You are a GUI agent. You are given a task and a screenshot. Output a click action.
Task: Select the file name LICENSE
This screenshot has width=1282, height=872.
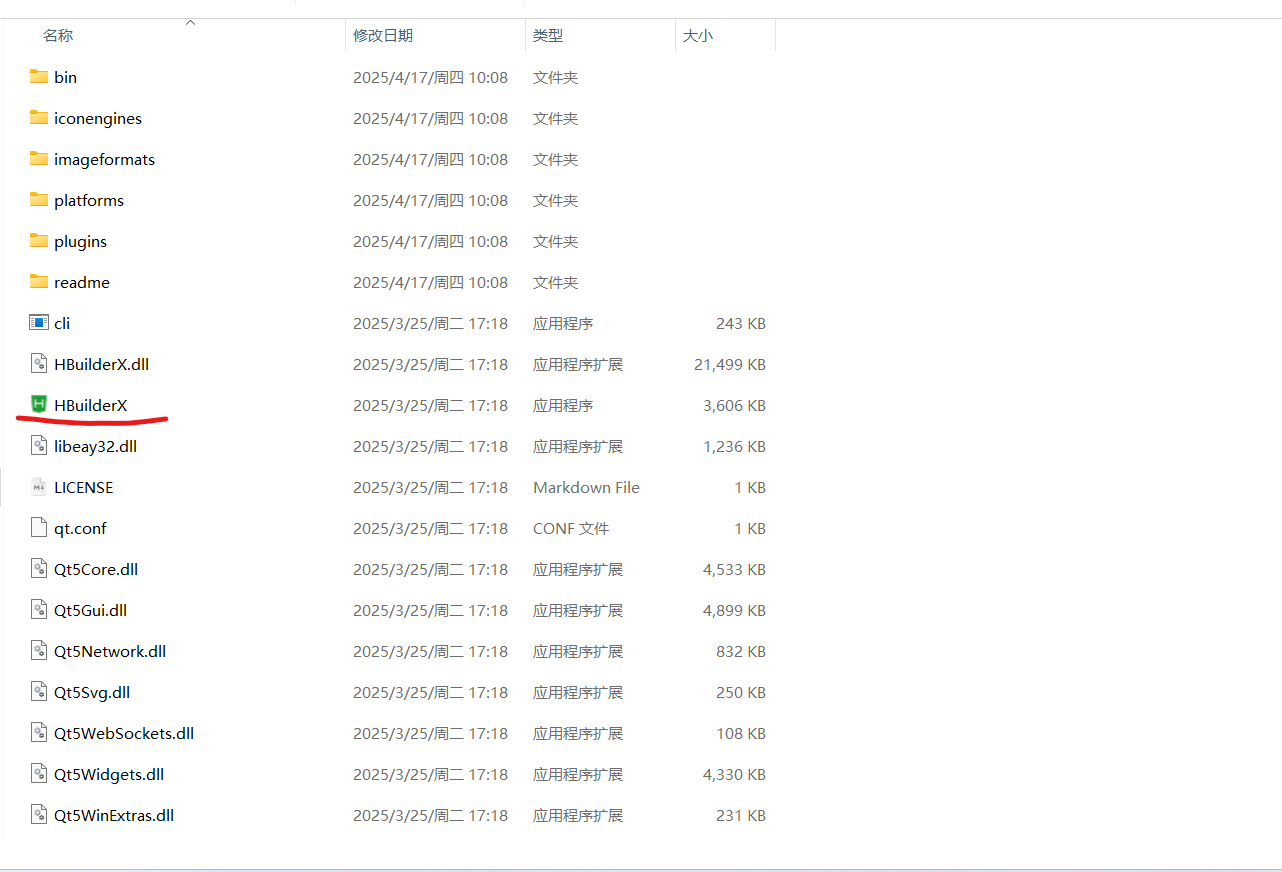84,487
